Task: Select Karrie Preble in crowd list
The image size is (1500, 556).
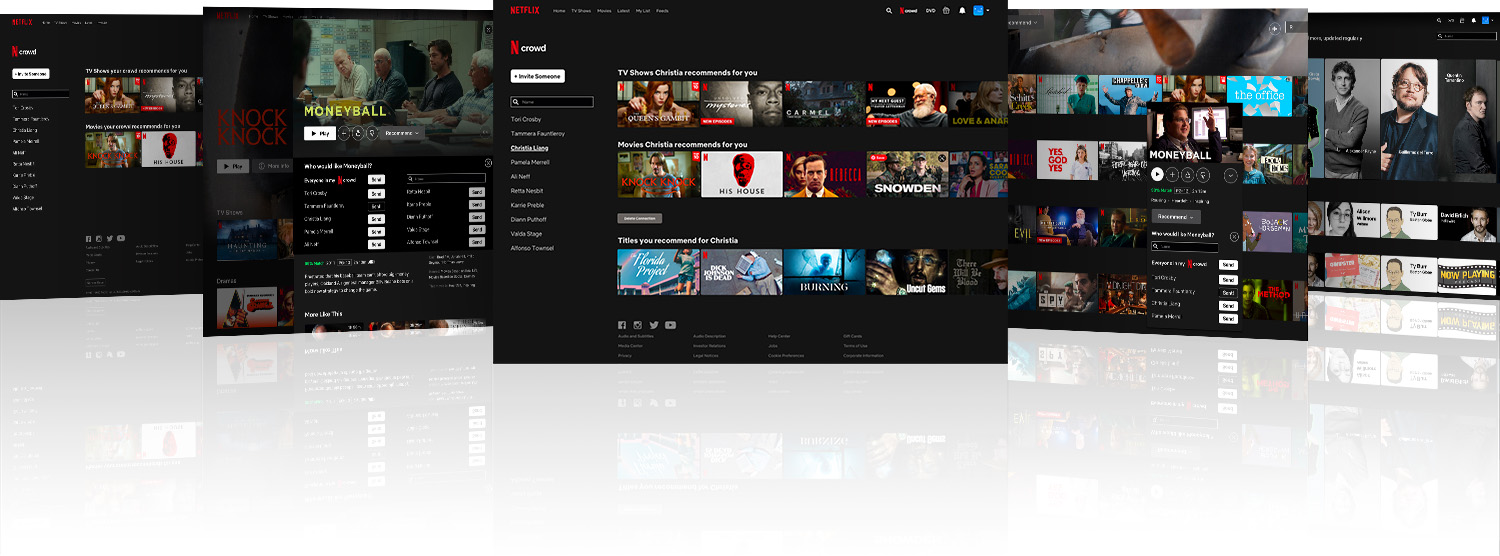Action: [528, 205]
